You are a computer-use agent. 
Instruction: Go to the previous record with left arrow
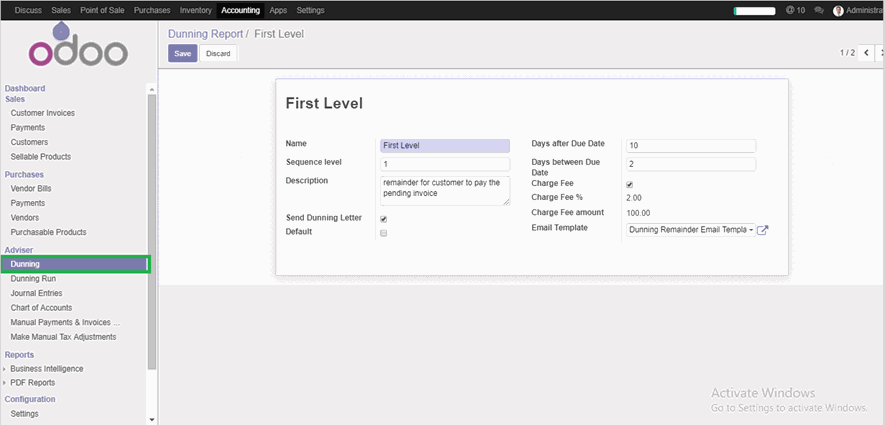866,53
